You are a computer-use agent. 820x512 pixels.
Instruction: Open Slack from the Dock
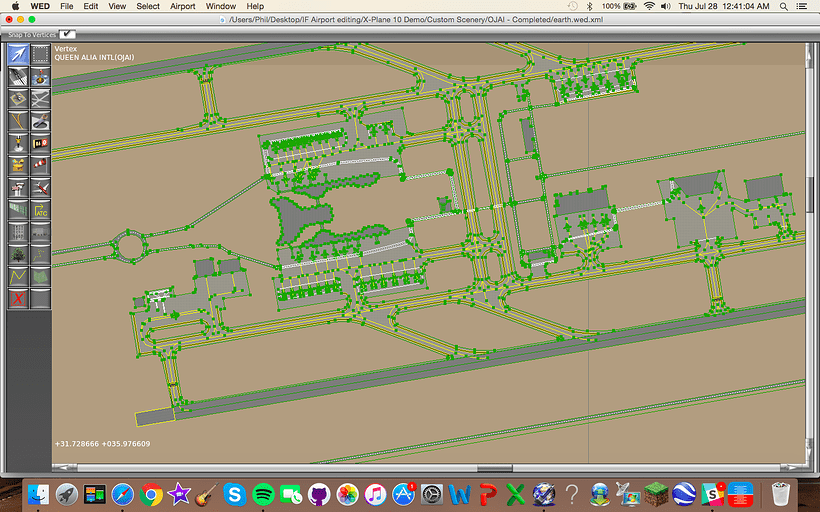pos(712,494)
